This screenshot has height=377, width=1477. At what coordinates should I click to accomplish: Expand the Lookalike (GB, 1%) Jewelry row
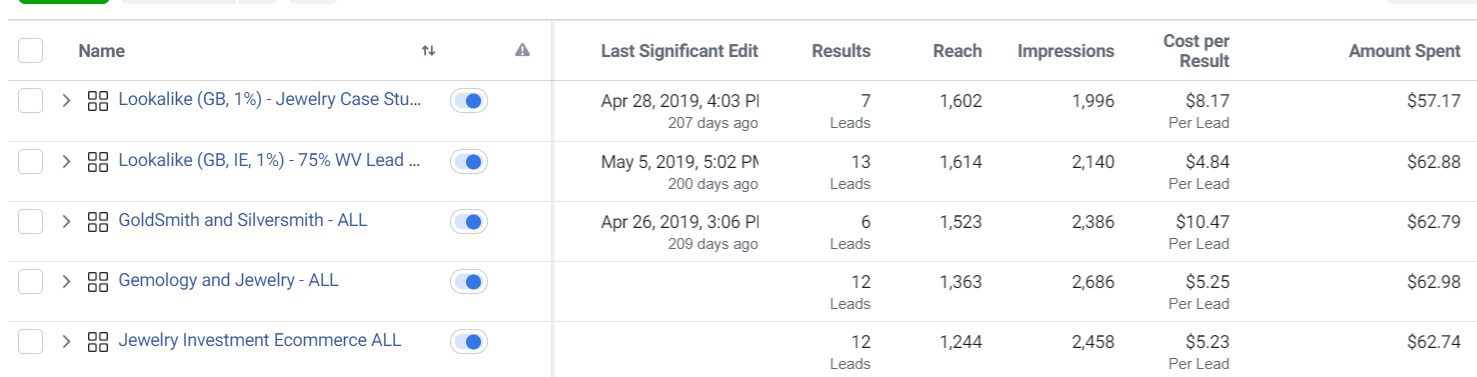[66, 101]
